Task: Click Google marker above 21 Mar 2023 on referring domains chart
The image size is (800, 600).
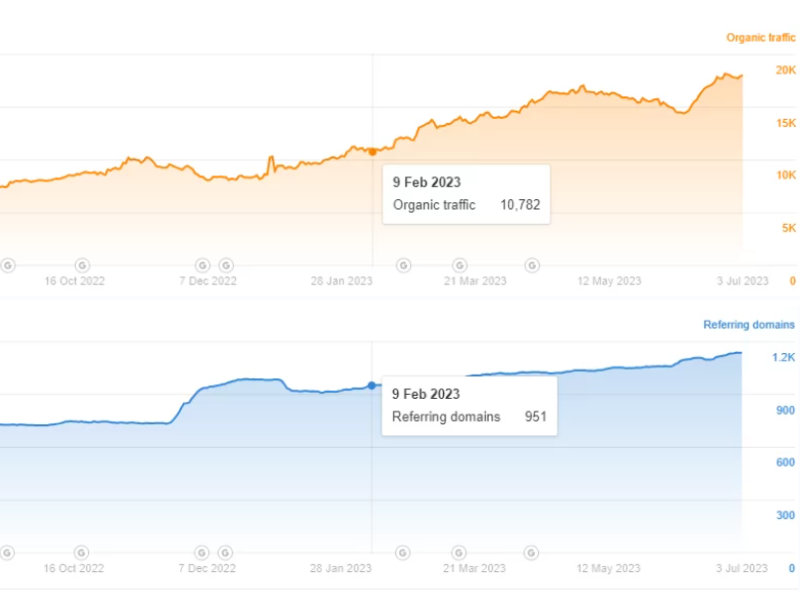Action: 459,552
